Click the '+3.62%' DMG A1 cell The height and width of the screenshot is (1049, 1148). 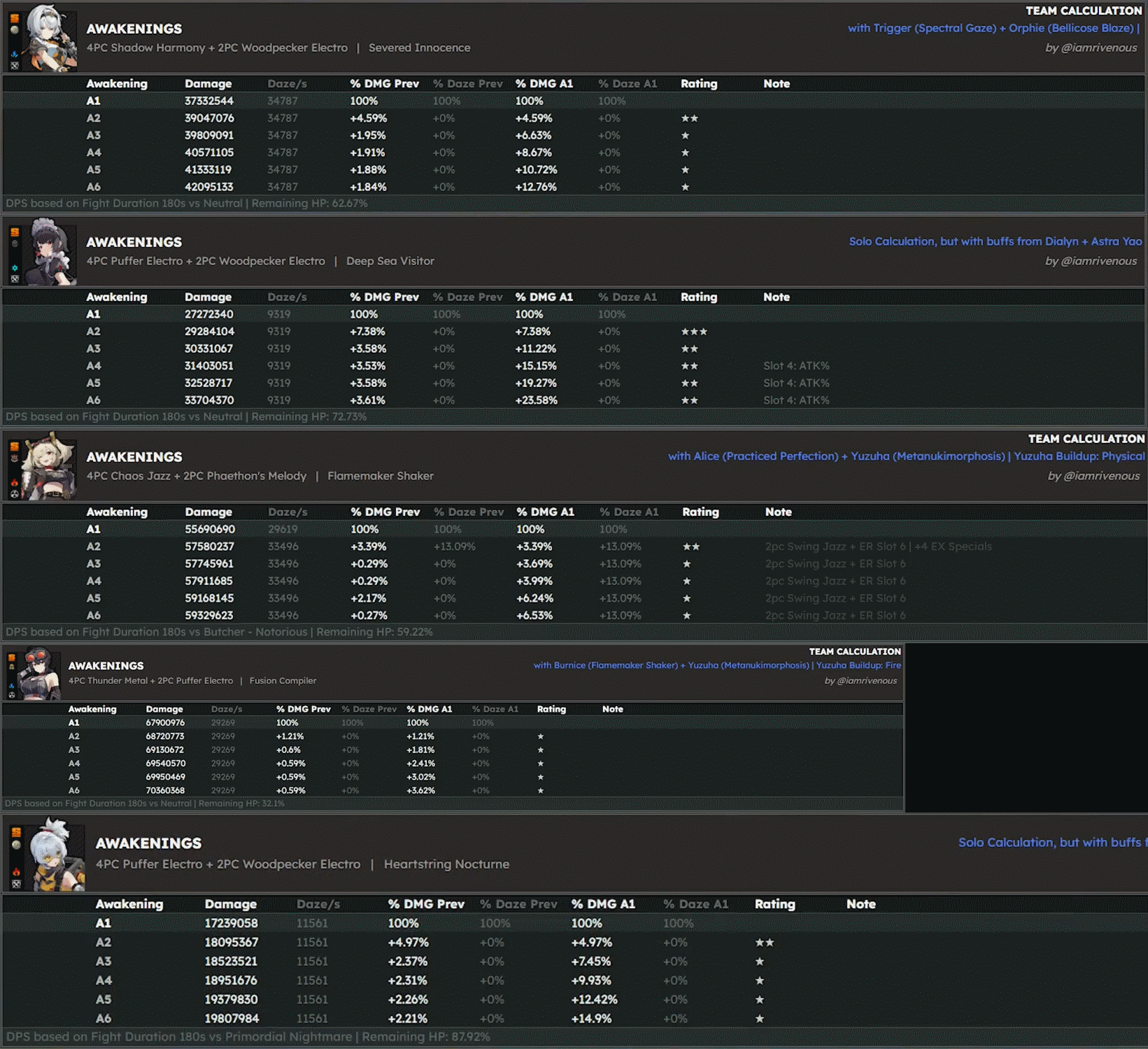pyautogui.click(x=421, y=791)
